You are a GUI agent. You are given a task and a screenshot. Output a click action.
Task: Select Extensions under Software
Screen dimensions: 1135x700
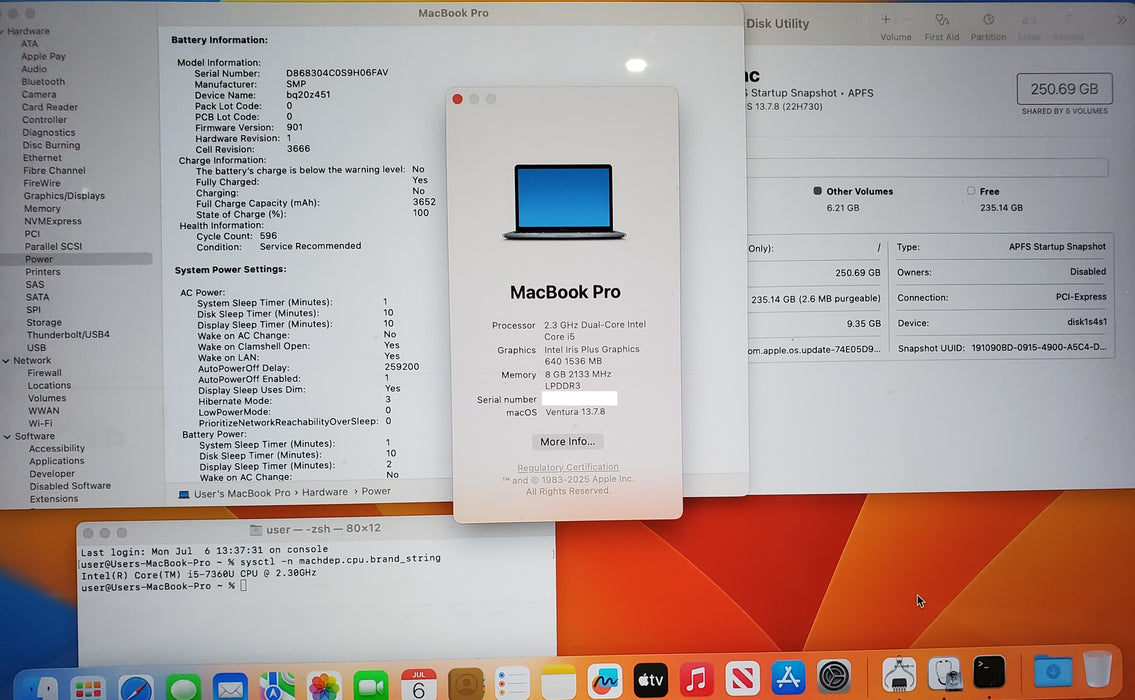(54, 499)
